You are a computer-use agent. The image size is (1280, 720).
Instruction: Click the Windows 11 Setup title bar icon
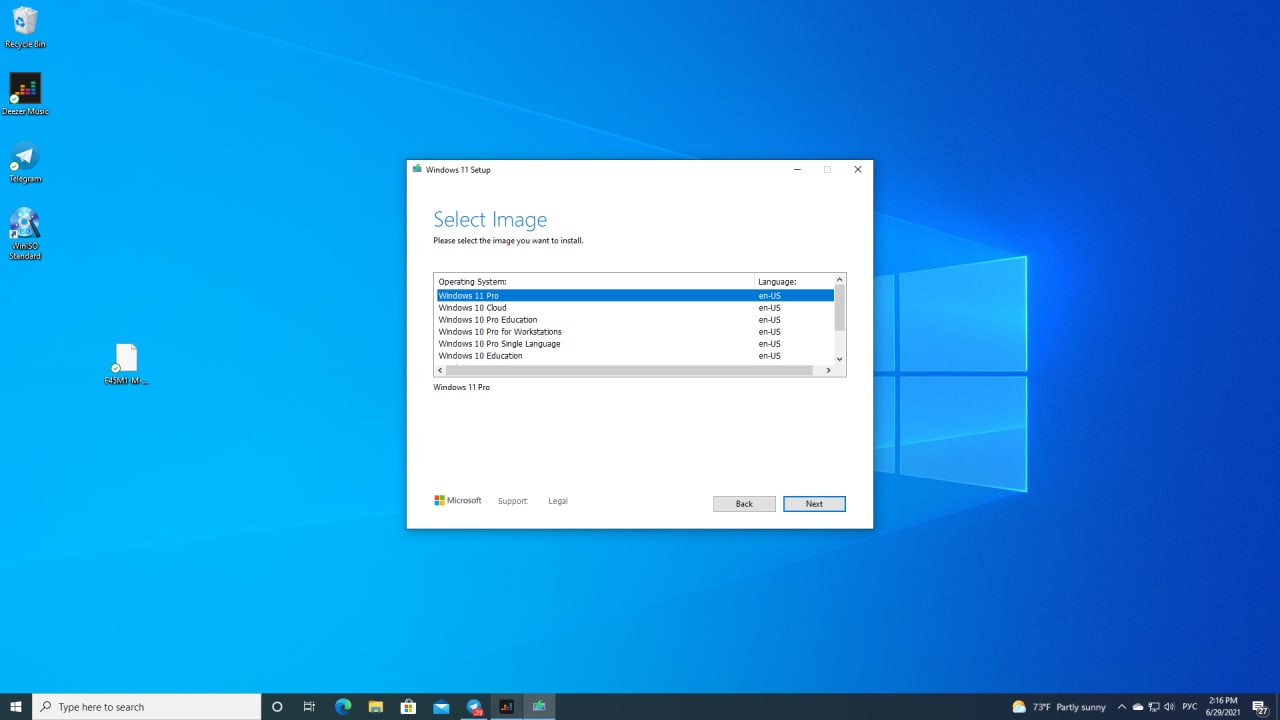coord(417,169)
